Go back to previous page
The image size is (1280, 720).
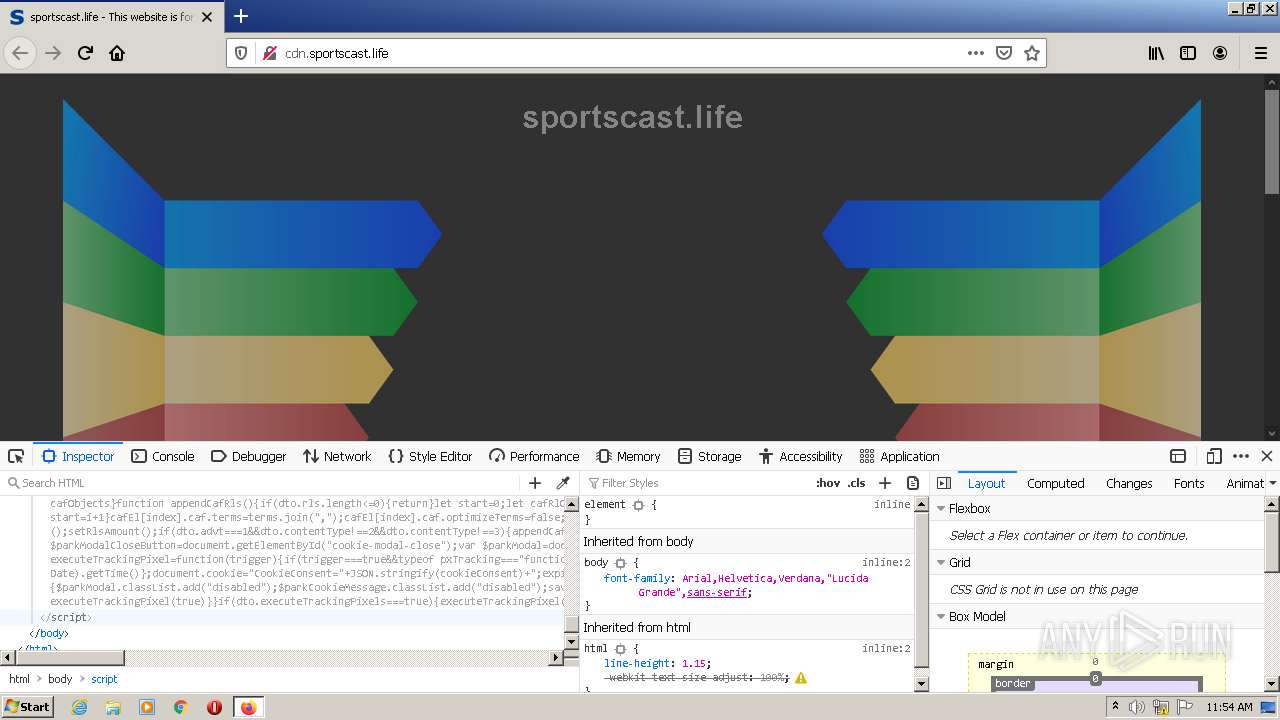click(20, 53)
